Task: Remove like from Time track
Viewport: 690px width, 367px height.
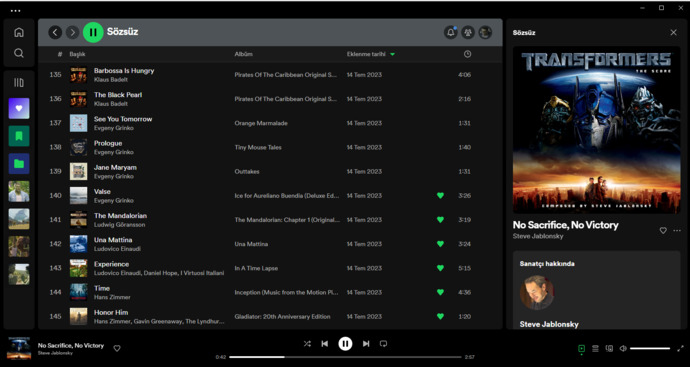Action: click(440, 292)
